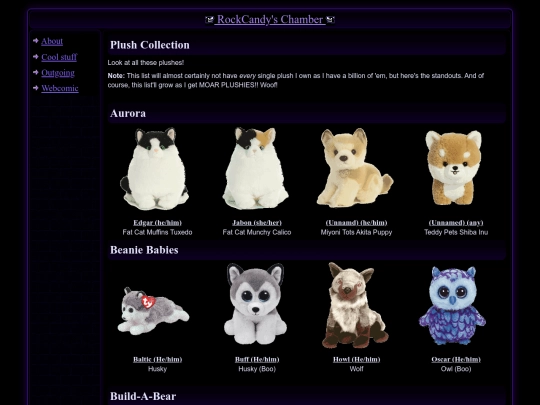Click the arrow icon beside Webcomic
Viewport: 540px width, 405px height.
coord(36,88)
